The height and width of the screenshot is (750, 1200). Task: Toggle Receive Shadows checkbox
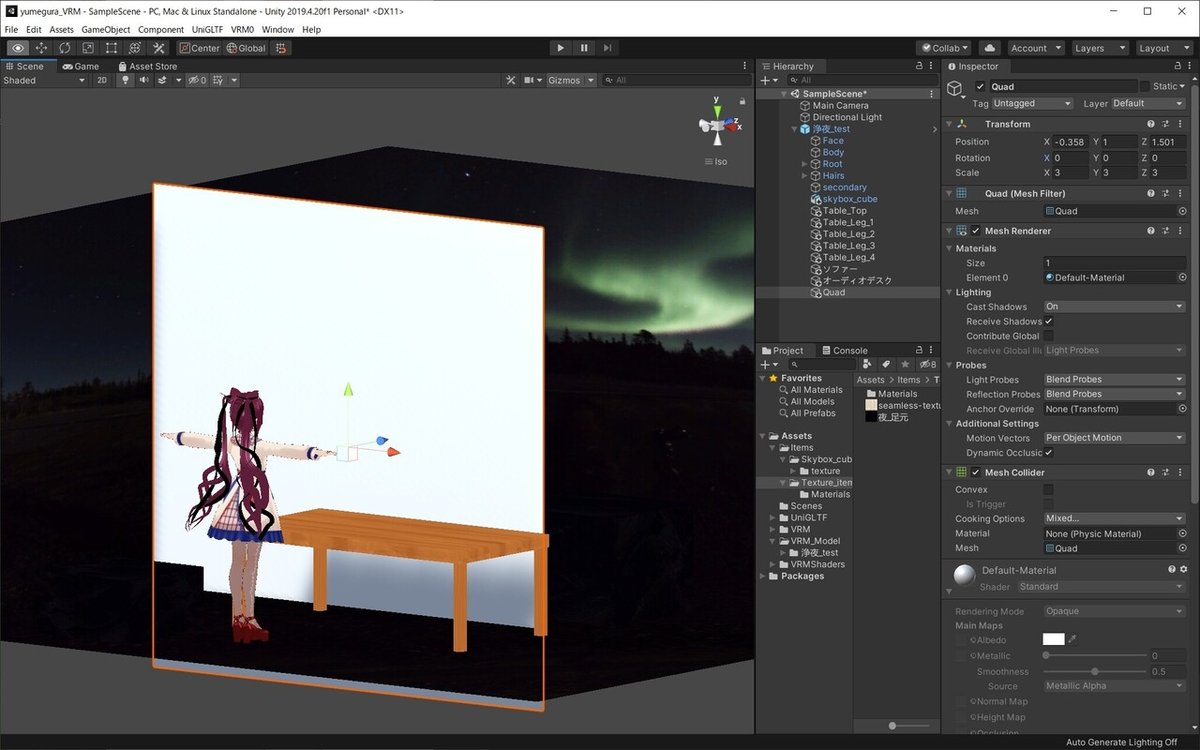pyautogui.click(x=1049, y=321)
